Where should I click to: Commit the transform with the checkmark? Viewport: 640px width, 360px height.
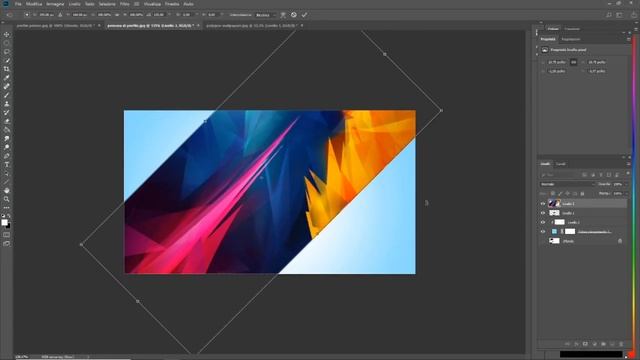point(304,15)
